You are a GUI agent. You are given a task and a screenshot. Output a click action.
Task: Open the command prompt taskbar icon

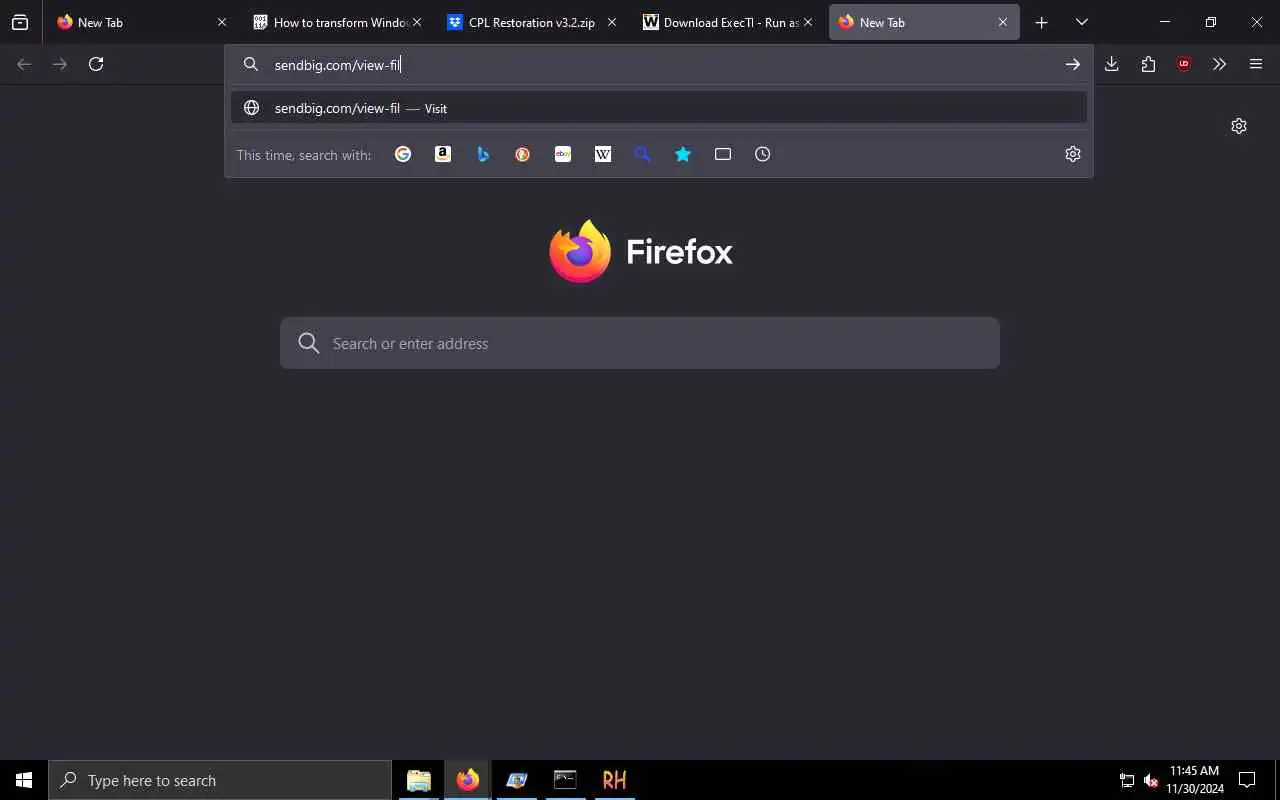click(x=565, y=780)
